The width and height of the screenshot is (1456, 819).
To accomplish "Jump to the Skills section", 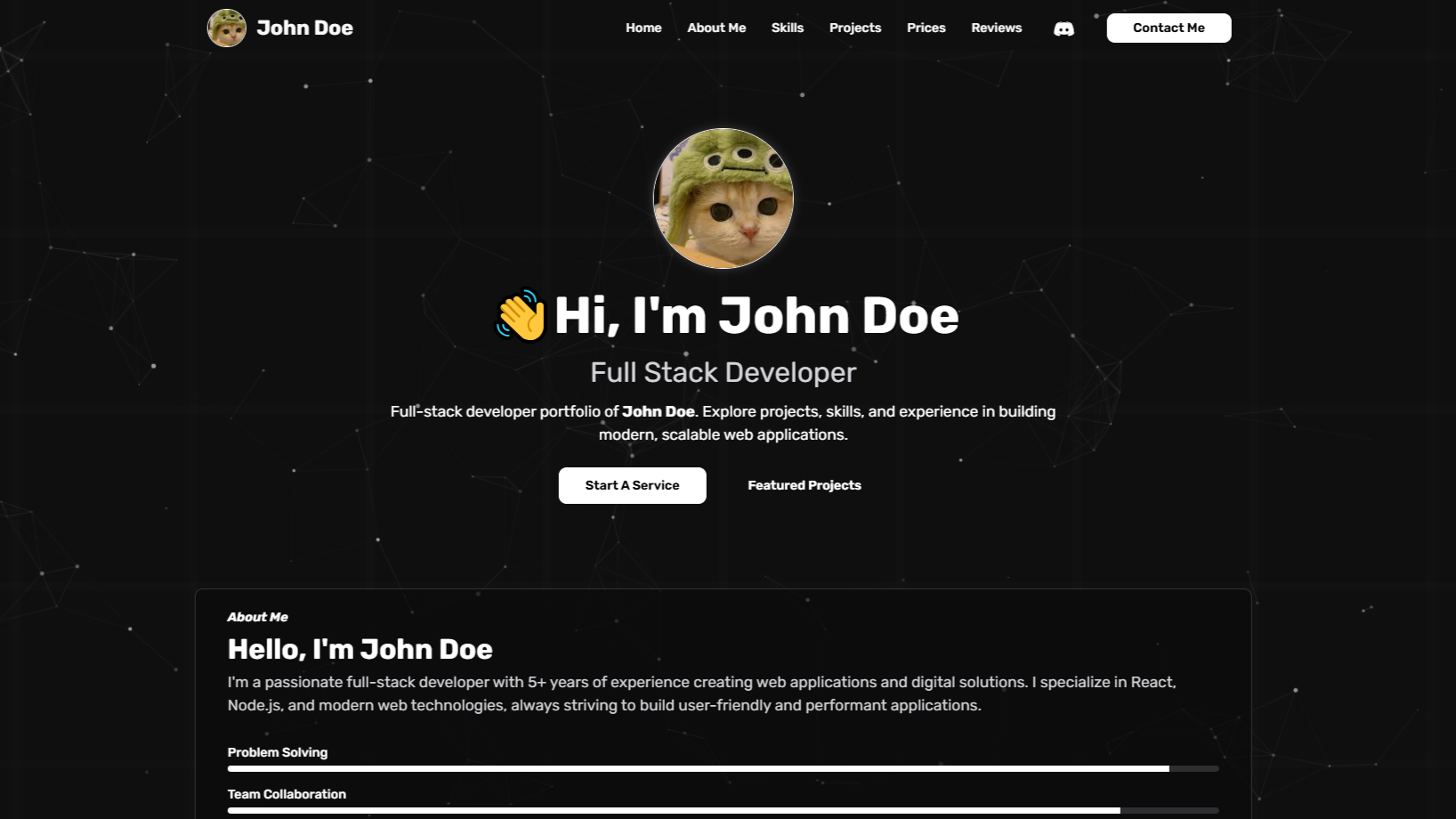I will (x=787, y=28).
